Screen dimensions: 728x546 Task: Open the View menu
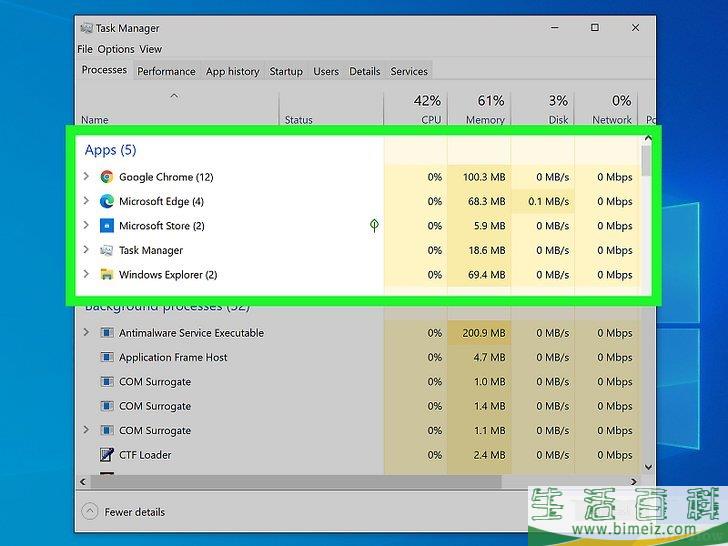151,49
